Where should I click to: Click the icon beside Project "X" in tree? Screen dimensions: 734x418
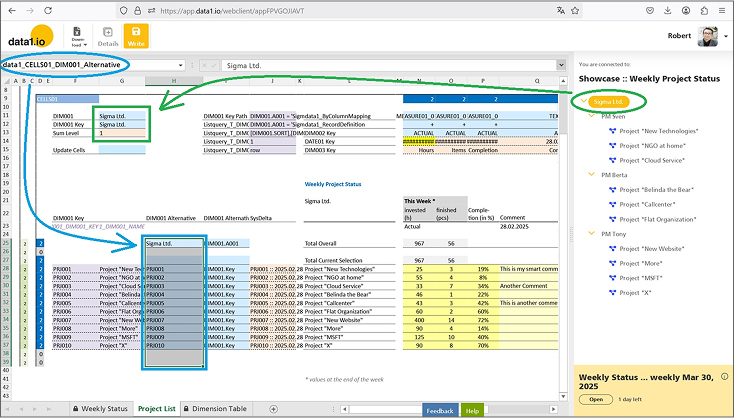pyautogui.click(x=612, y=293)
